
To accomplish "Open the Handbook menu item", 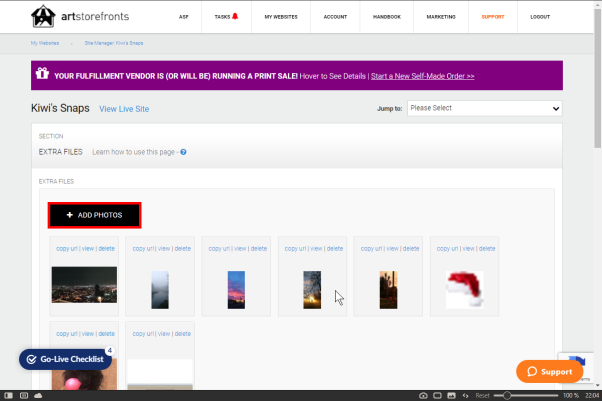I will coord(387,17).
